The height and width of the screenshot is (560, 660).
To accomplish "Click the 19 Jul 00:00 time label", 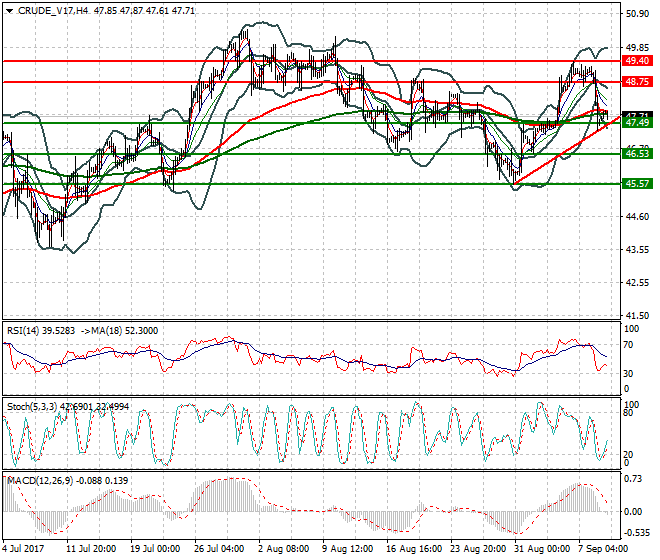I will [x=155, y=549].
